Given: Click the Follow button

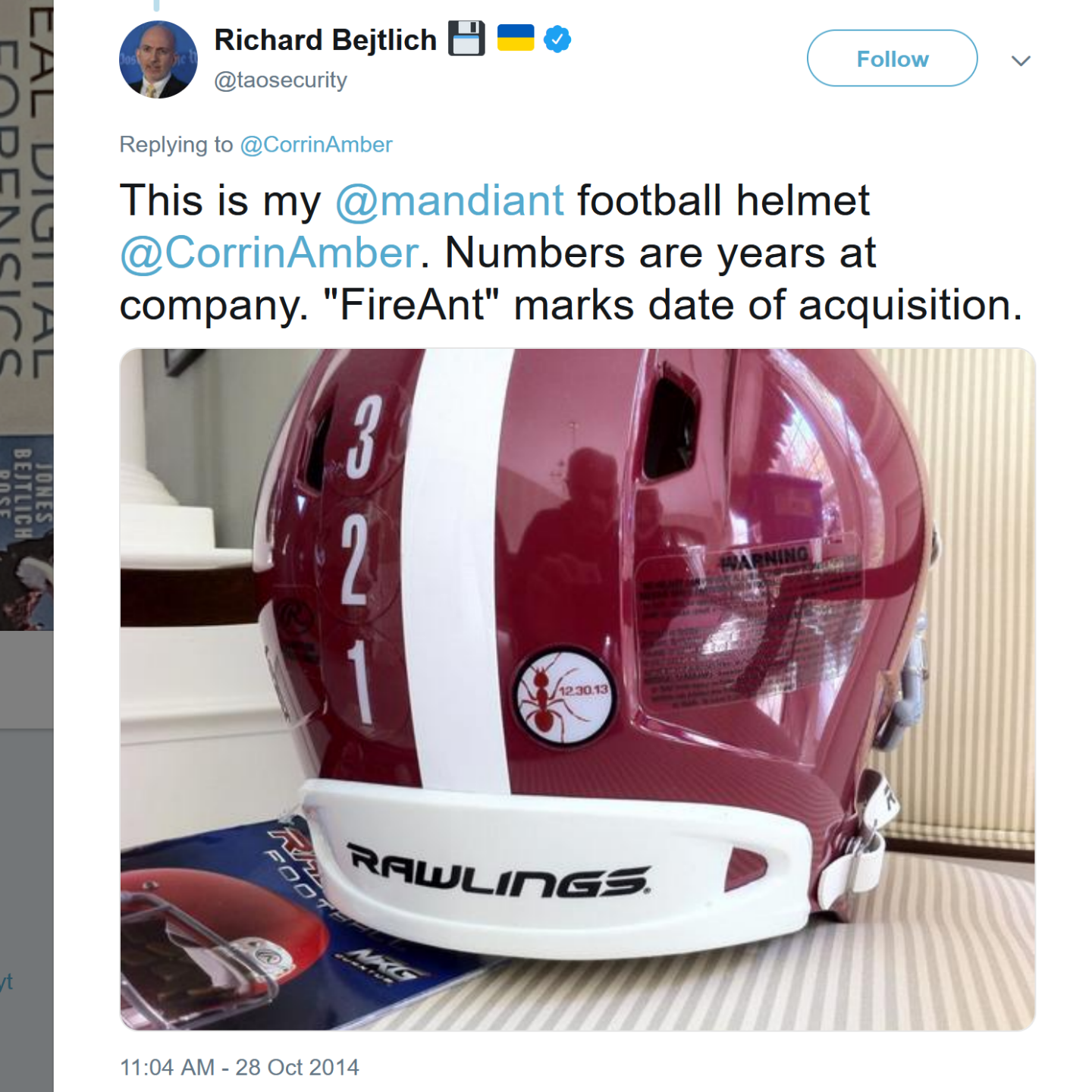Looking at the screenshot, I should [x=892, y=58].
